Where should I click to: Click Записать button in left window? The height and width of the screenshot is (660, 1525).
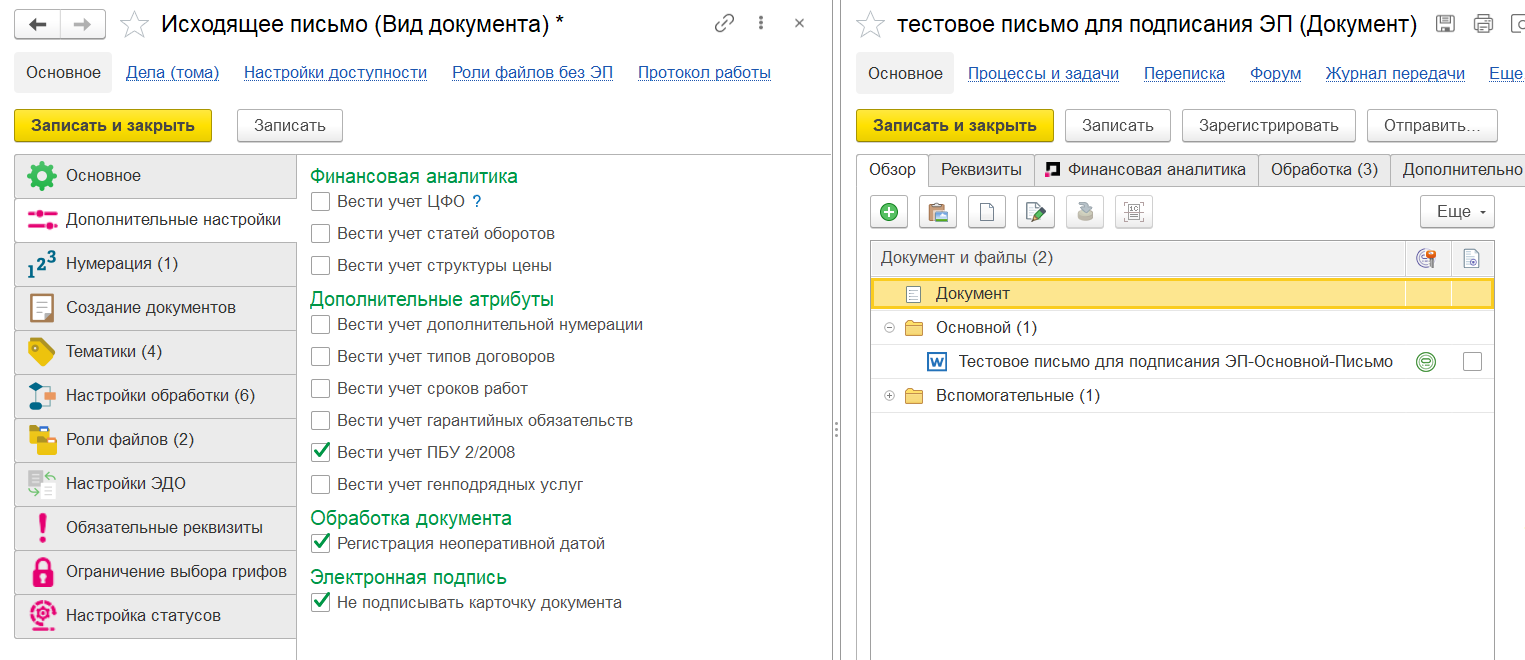[290, 126]
